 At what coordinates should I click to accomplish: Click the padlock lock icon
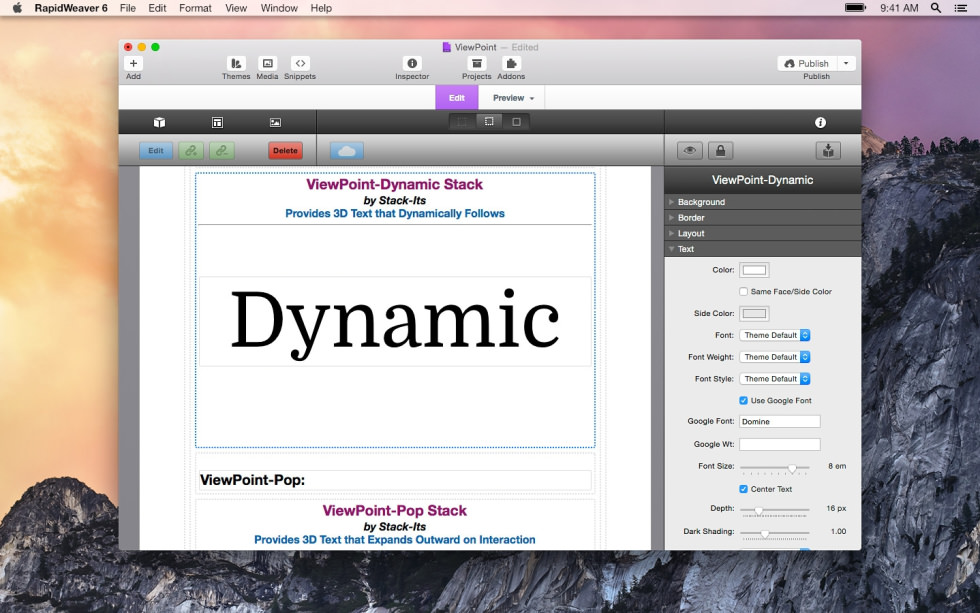pyautogui.click(x=721, y=151)
